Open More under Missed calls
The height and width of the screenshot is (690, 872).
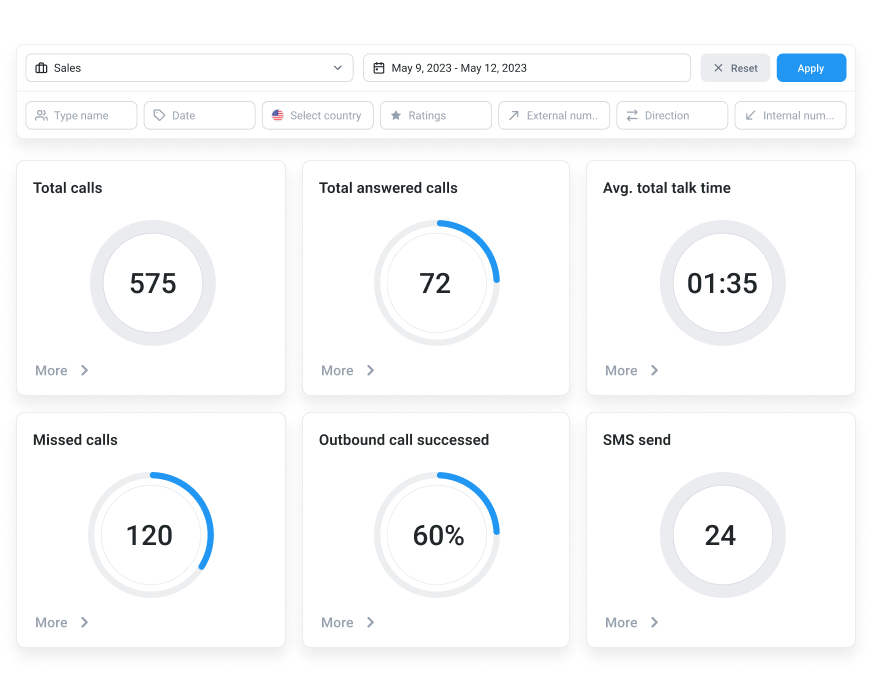pyautogui.click(x=52, y=622)
